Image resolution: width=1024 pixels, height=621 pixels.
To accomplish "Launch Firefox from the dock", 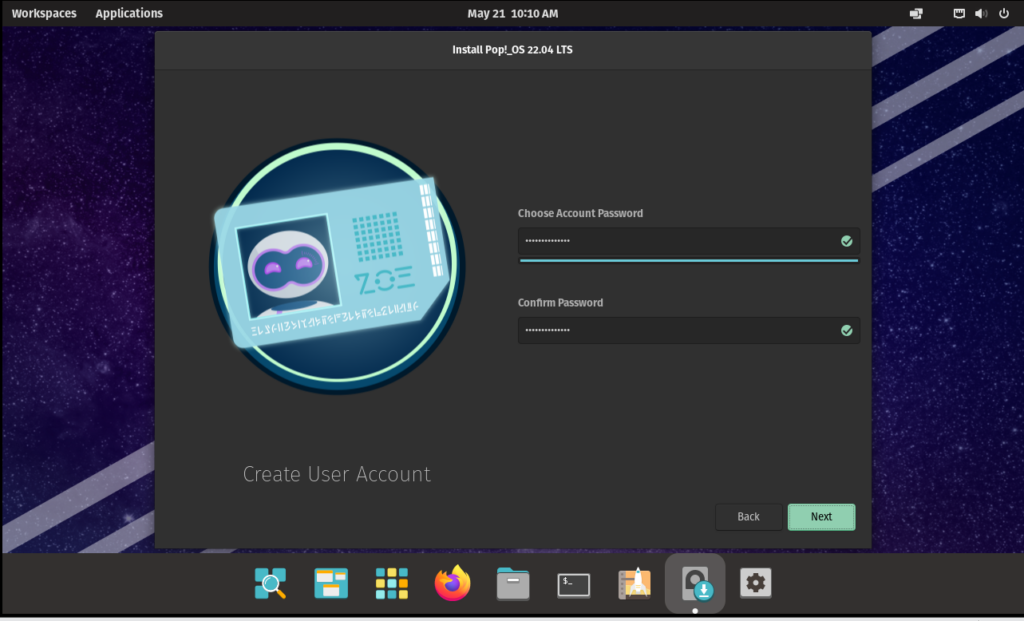I will click(x=453, y=583).
